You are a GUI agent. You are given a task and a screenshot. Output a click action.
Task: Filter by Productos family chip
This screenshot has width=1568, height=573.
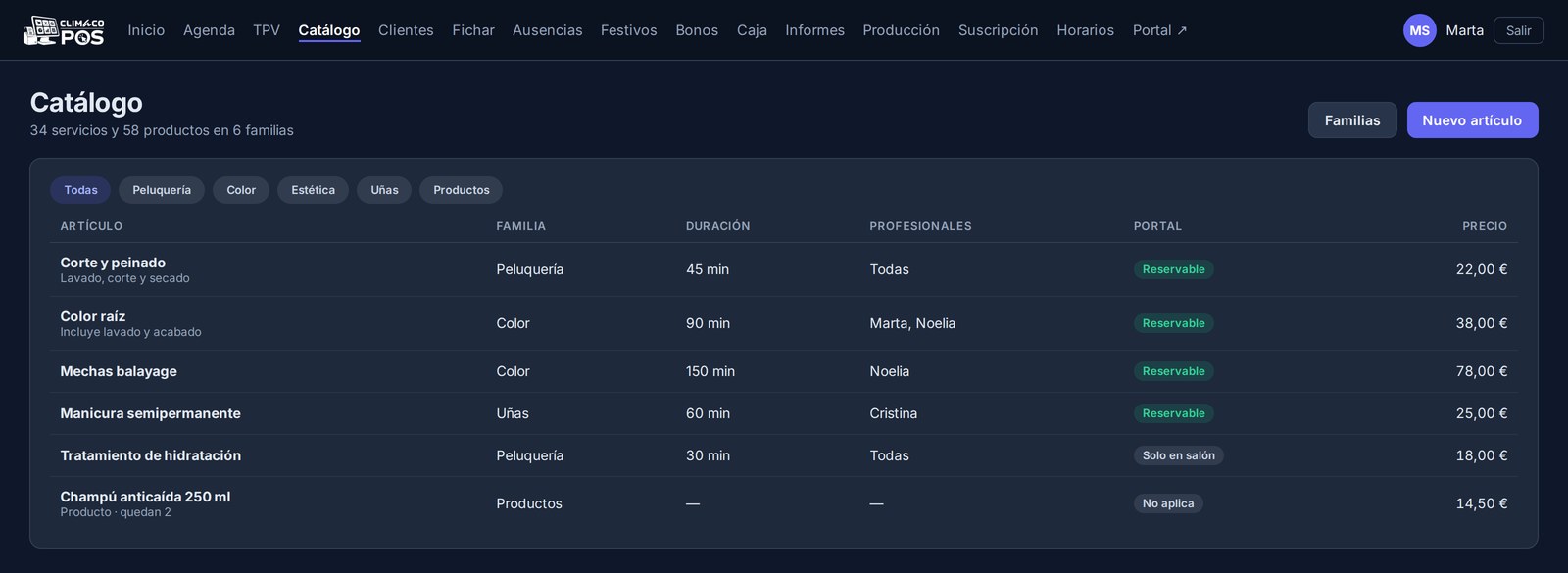461,190
